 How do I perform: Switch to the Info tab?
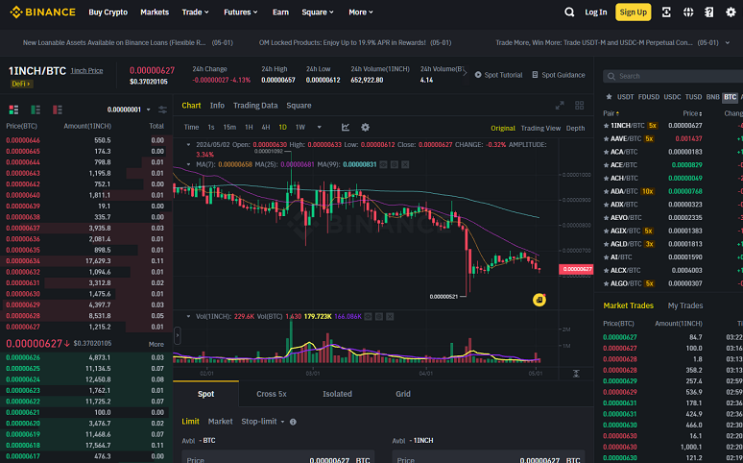pyautogui.click(x=217, y=105)
